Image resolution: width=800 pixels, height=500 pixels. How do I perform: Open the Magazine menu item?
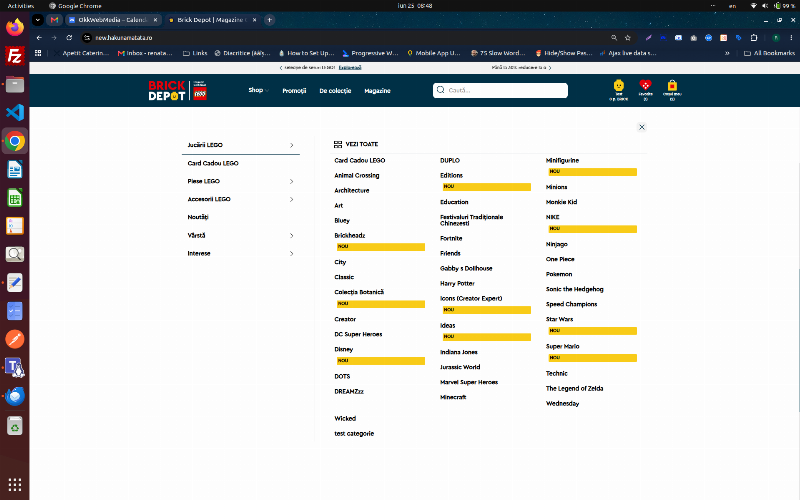tap(377, 91)
